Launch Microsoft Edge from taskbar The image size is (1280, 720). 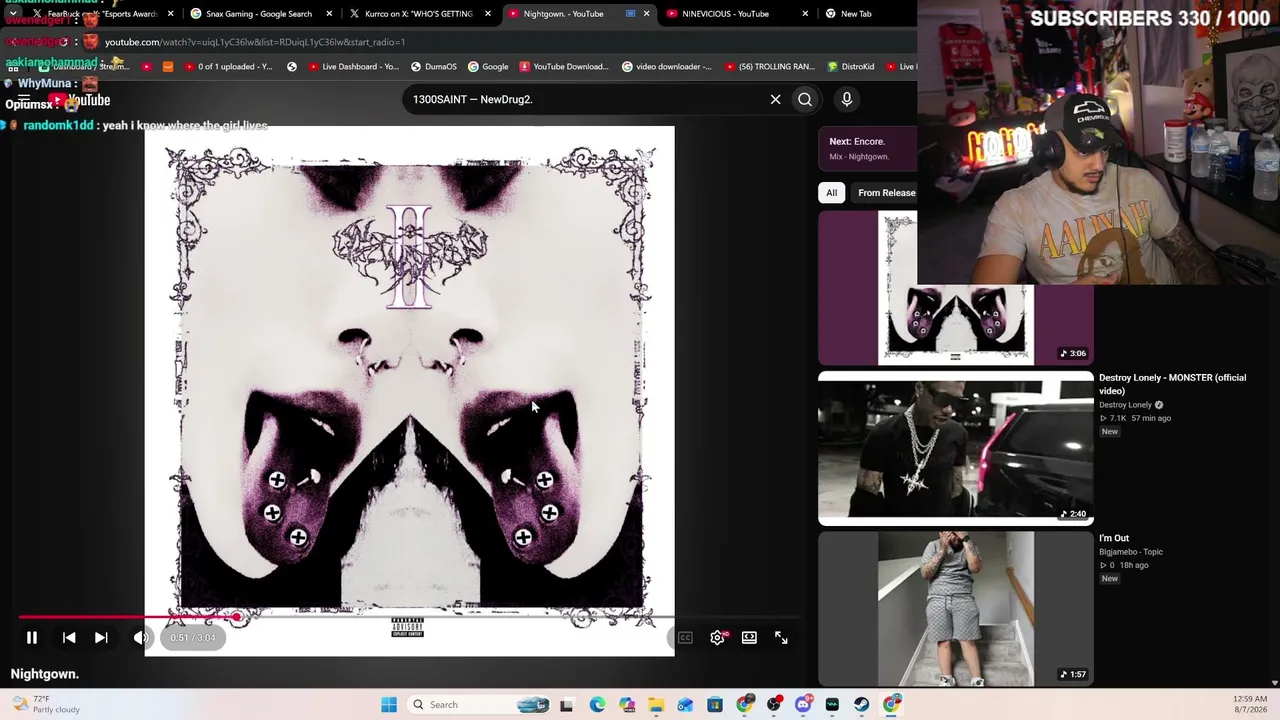[x=597, y=705]
